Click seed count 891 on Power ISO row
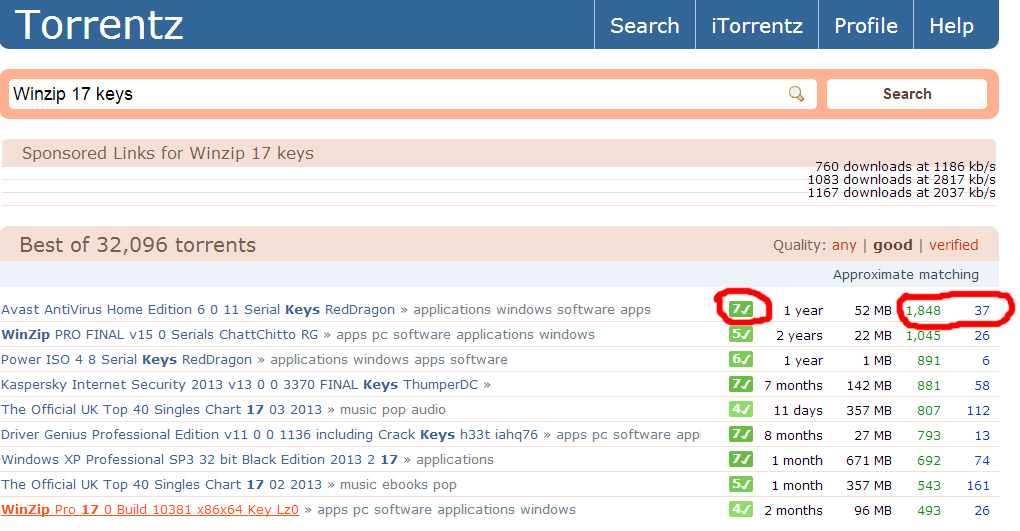The image size is (1020, 531). click(x=928, y=361)
